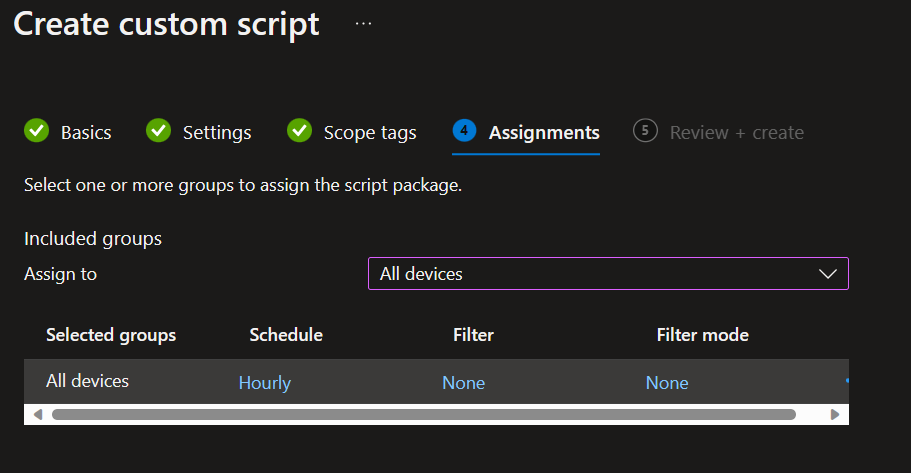Select the All devices row in table
Viewport: 911px width, 473px height.
coord(88,381)
